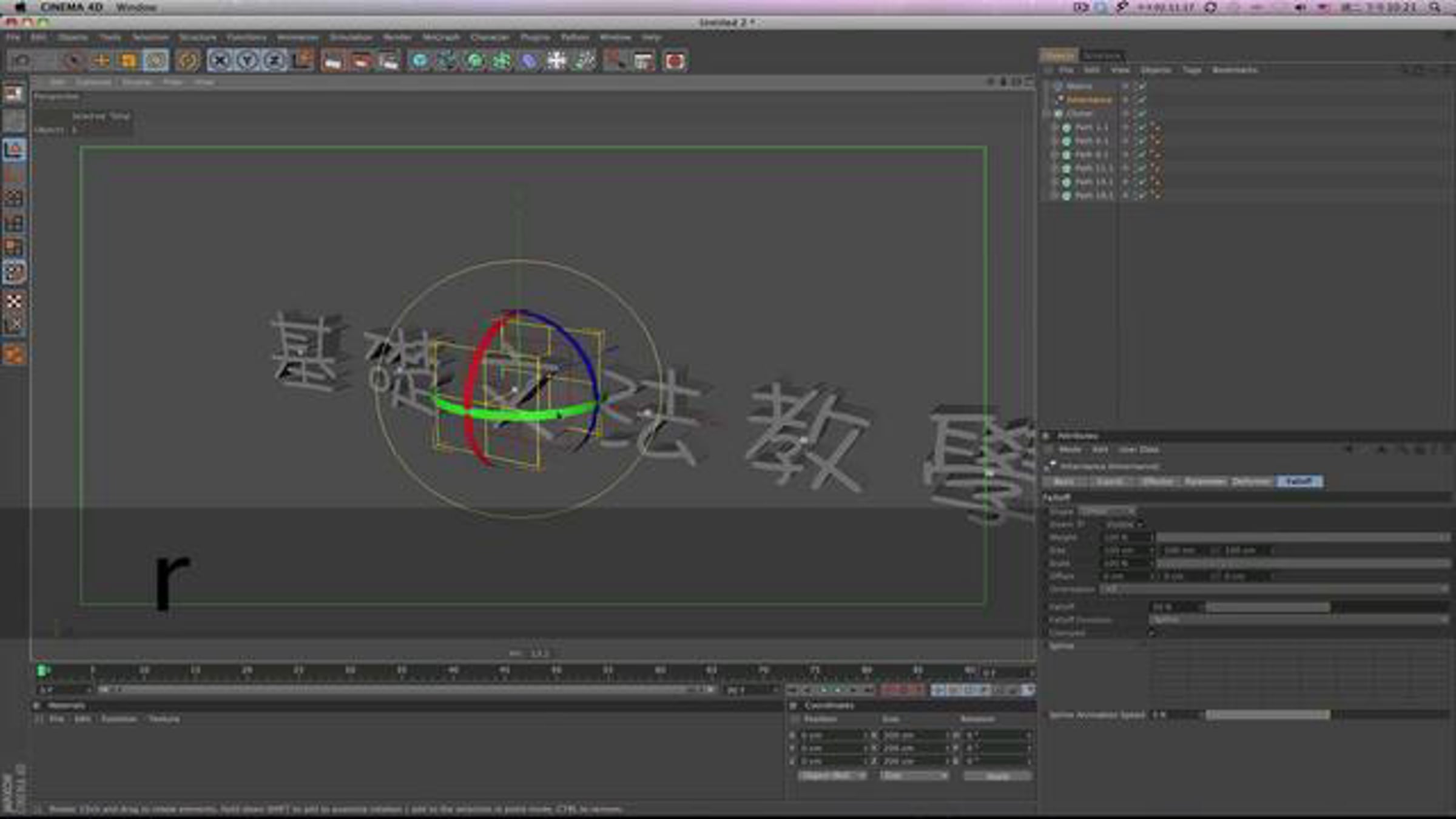Open the viewport Cameras menu
This screenshot has height=819, width=1456.
[93, 81]
